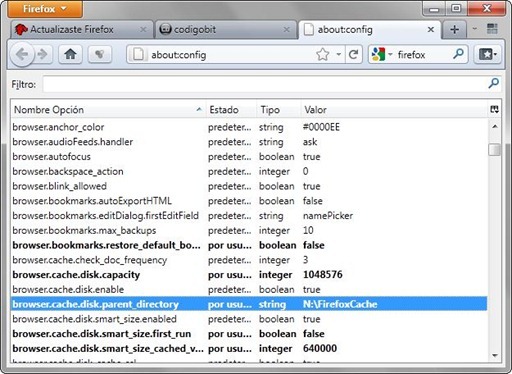
Task: Select browser.anchor_color row
Action: click(249, 127)
